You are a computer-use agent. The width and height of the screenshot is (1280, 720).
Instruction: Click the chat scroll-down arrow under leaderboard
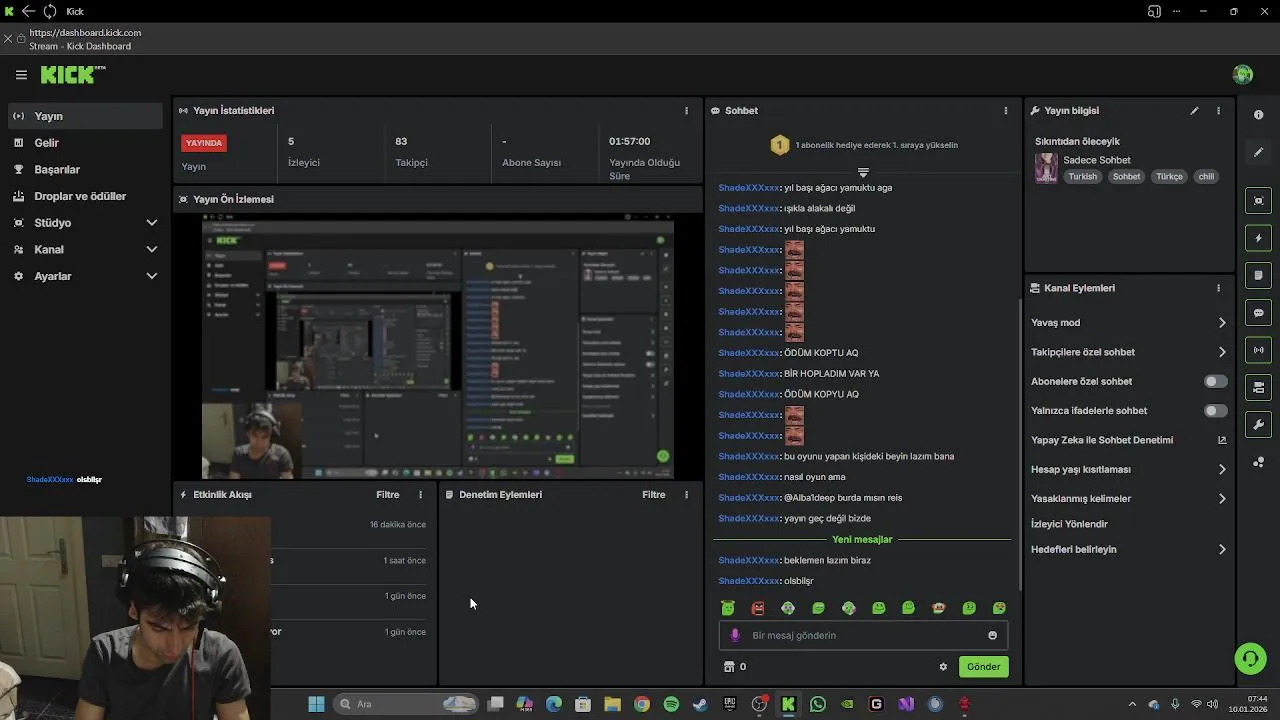(863, 172)
